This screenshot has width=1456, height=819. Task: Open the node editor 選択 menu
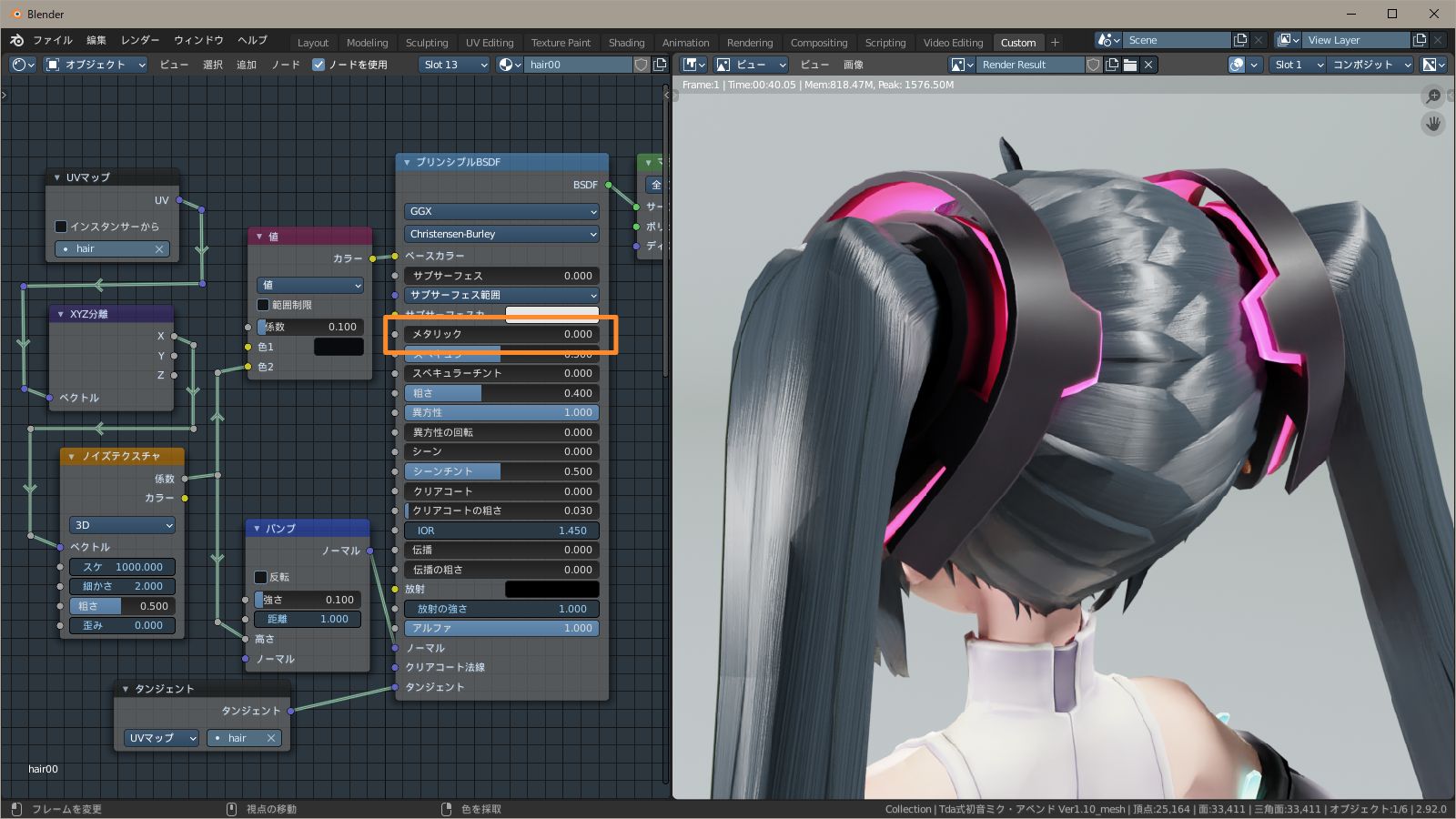[x=213, y=65]
